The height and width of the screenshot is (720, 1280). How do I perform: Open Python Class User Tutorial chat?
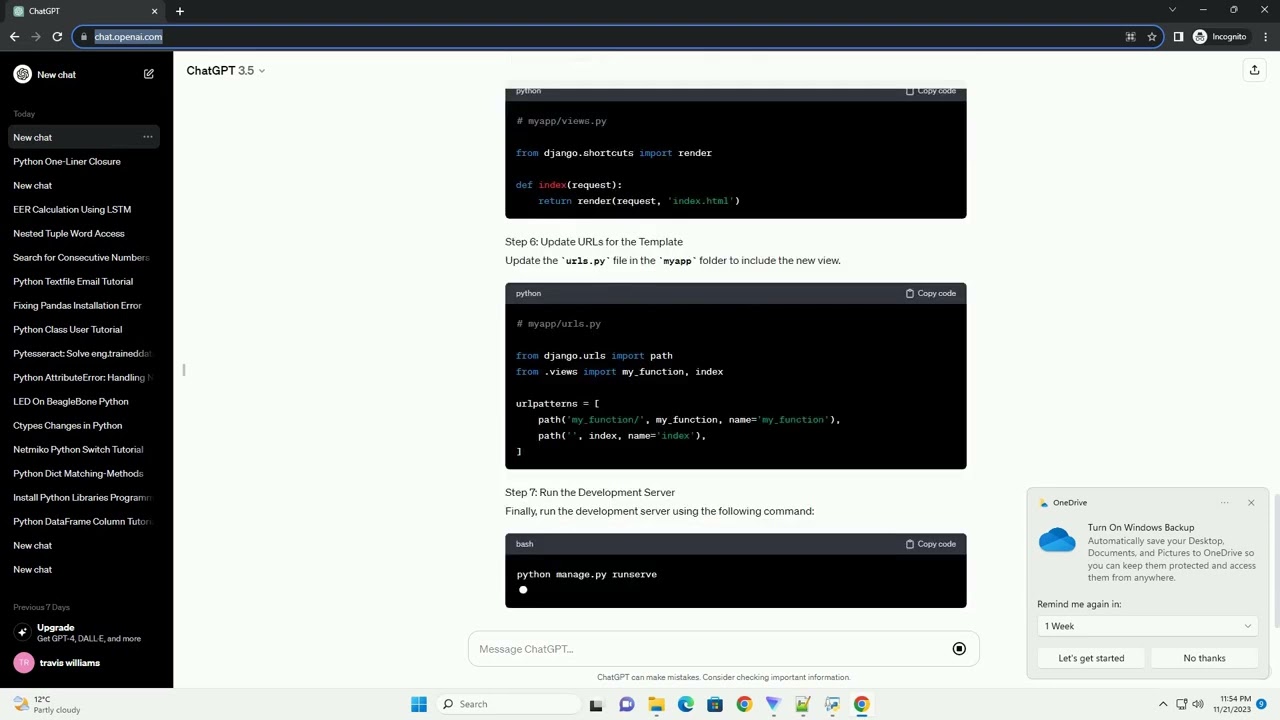pyautogui.click(x=68, y=329)
